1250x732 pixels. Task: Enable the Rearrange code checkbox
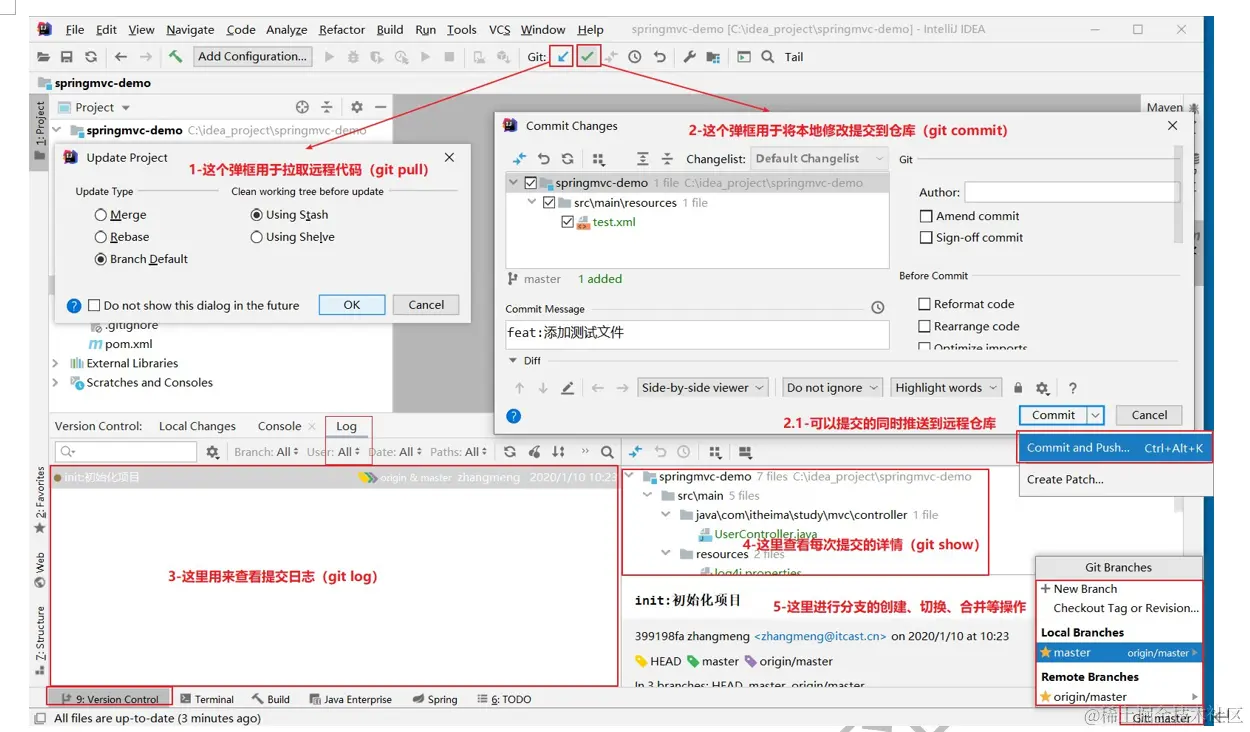click(x=925, y=326)
